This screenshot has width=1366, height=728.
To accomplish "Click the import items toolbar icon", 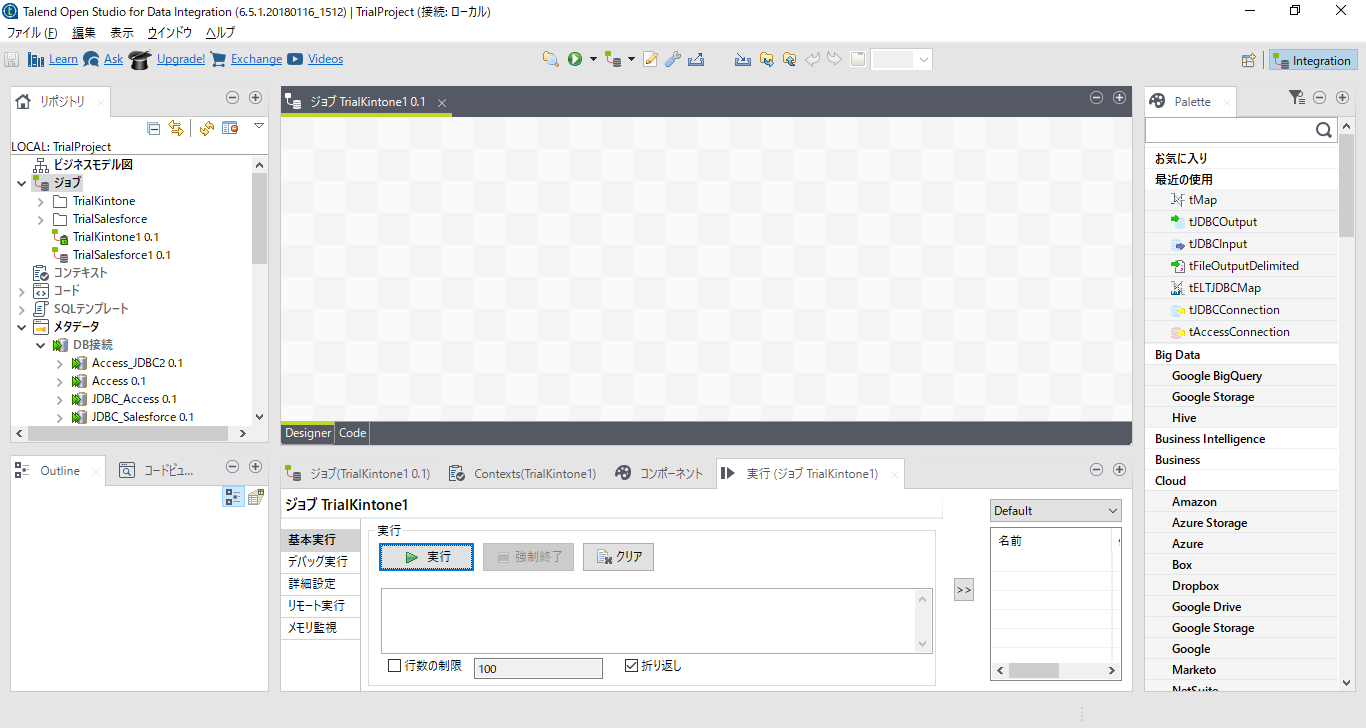I will click(766, 59).
